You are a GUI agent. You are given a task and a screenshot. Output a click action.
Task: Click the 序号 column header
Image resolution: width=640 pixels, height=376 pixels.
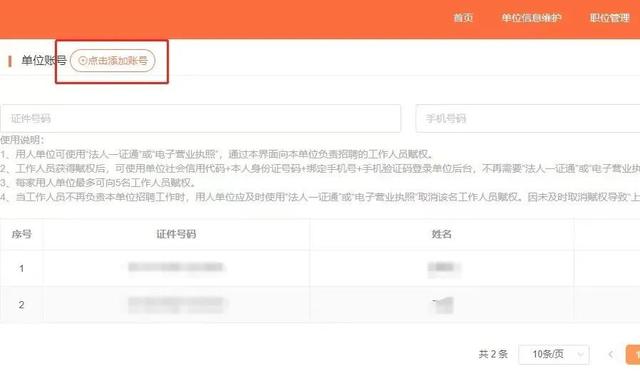(x=22, y=234)
